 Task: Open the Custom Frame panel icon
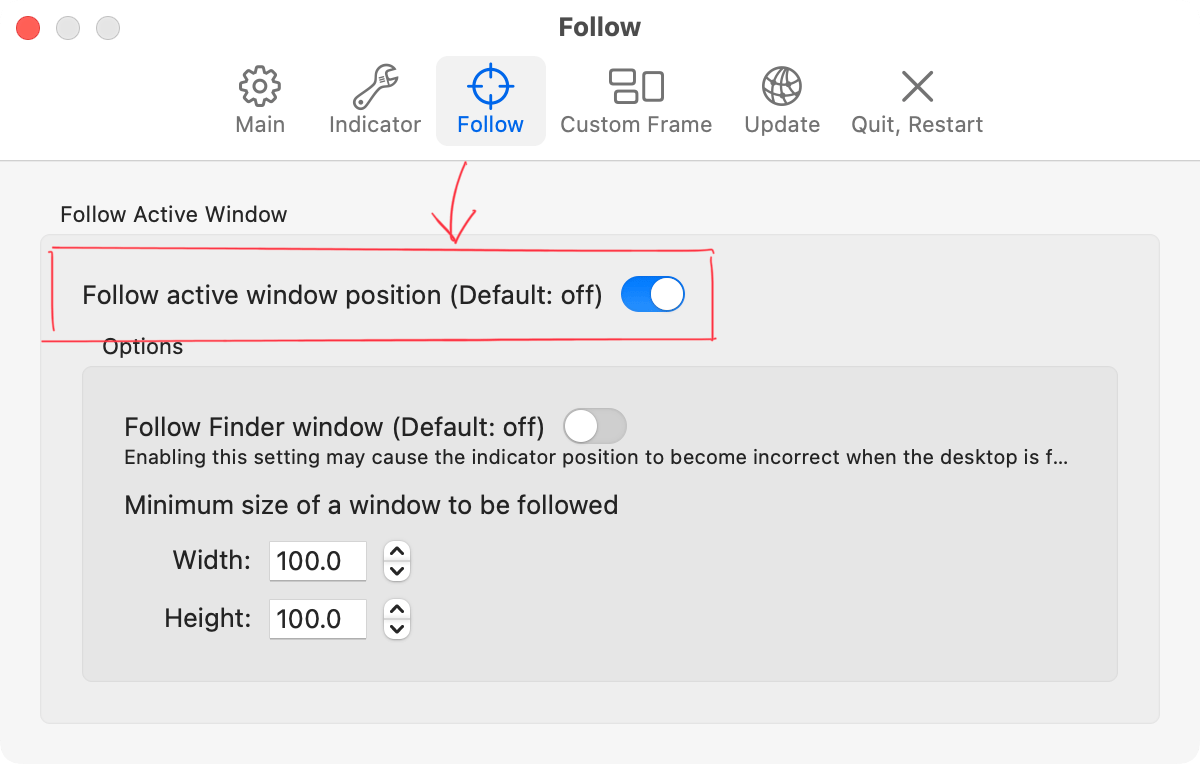(636, 86)
